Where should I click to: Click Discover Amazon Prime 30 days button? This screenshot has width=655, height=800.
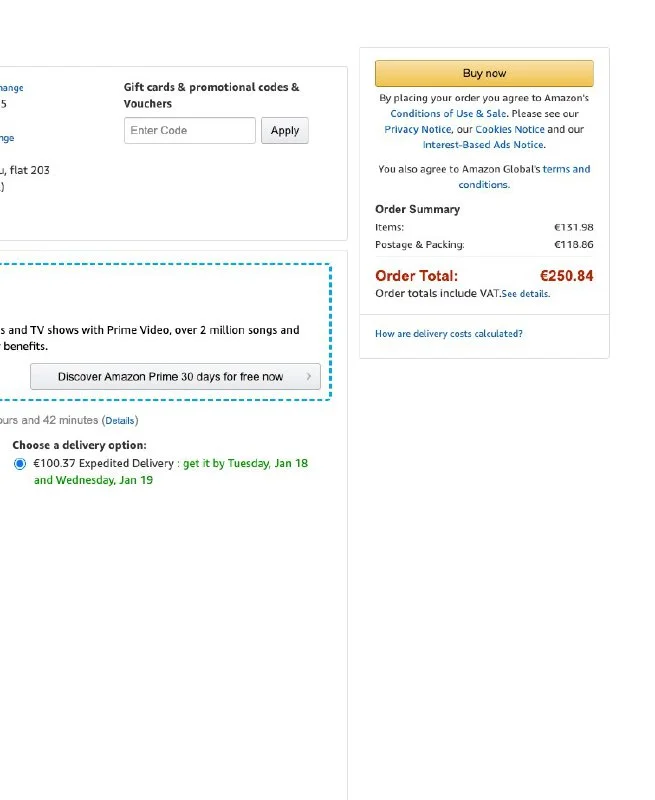coord(170,377)
